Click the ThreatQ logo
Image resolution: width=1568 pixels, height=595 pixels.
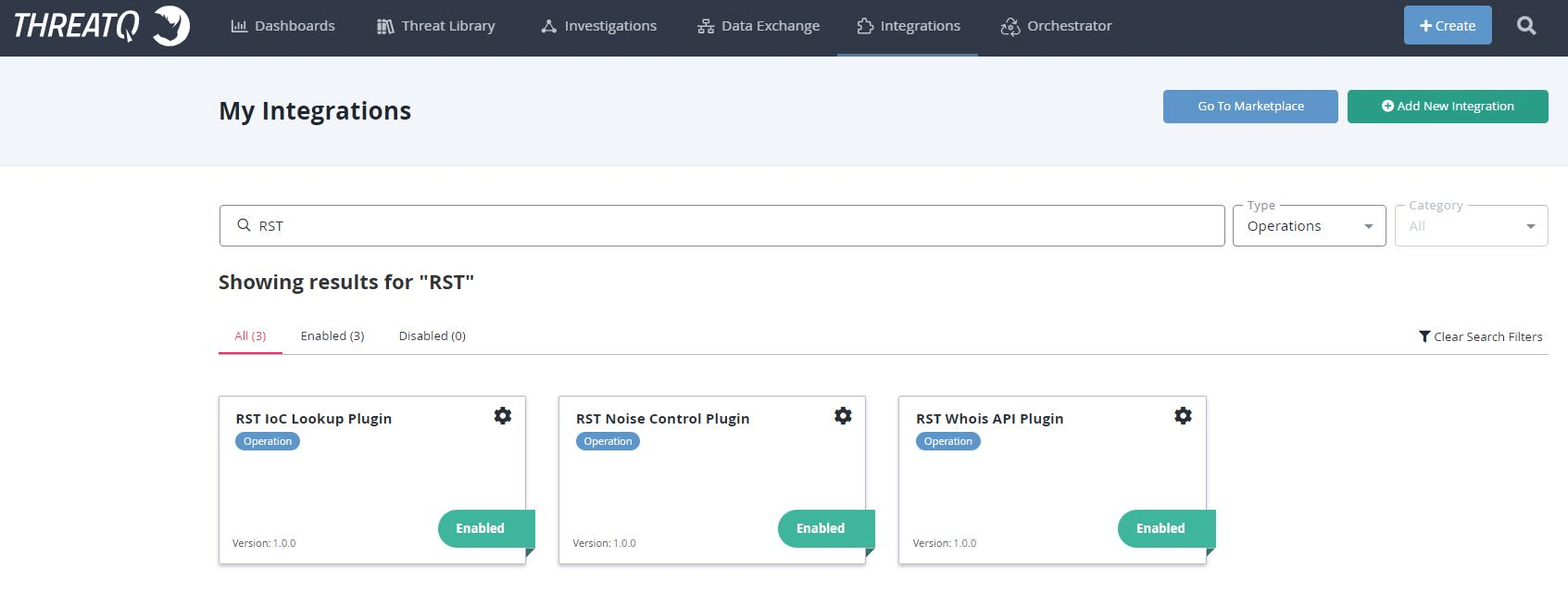click(102, 26)
